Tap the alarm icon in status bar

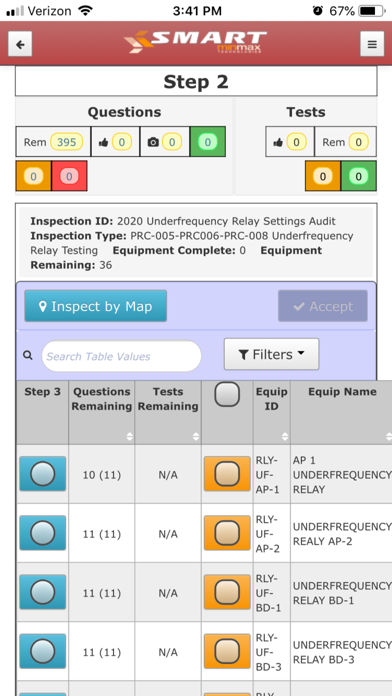317,11
